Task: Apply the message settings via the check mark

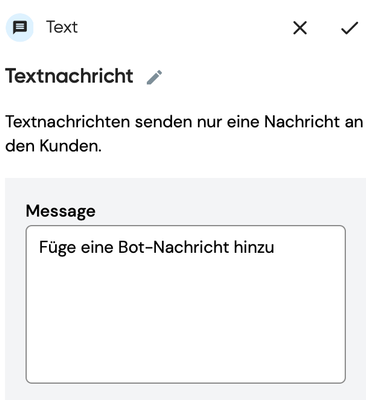Action: pyautogui.click(x=349, y=28)
